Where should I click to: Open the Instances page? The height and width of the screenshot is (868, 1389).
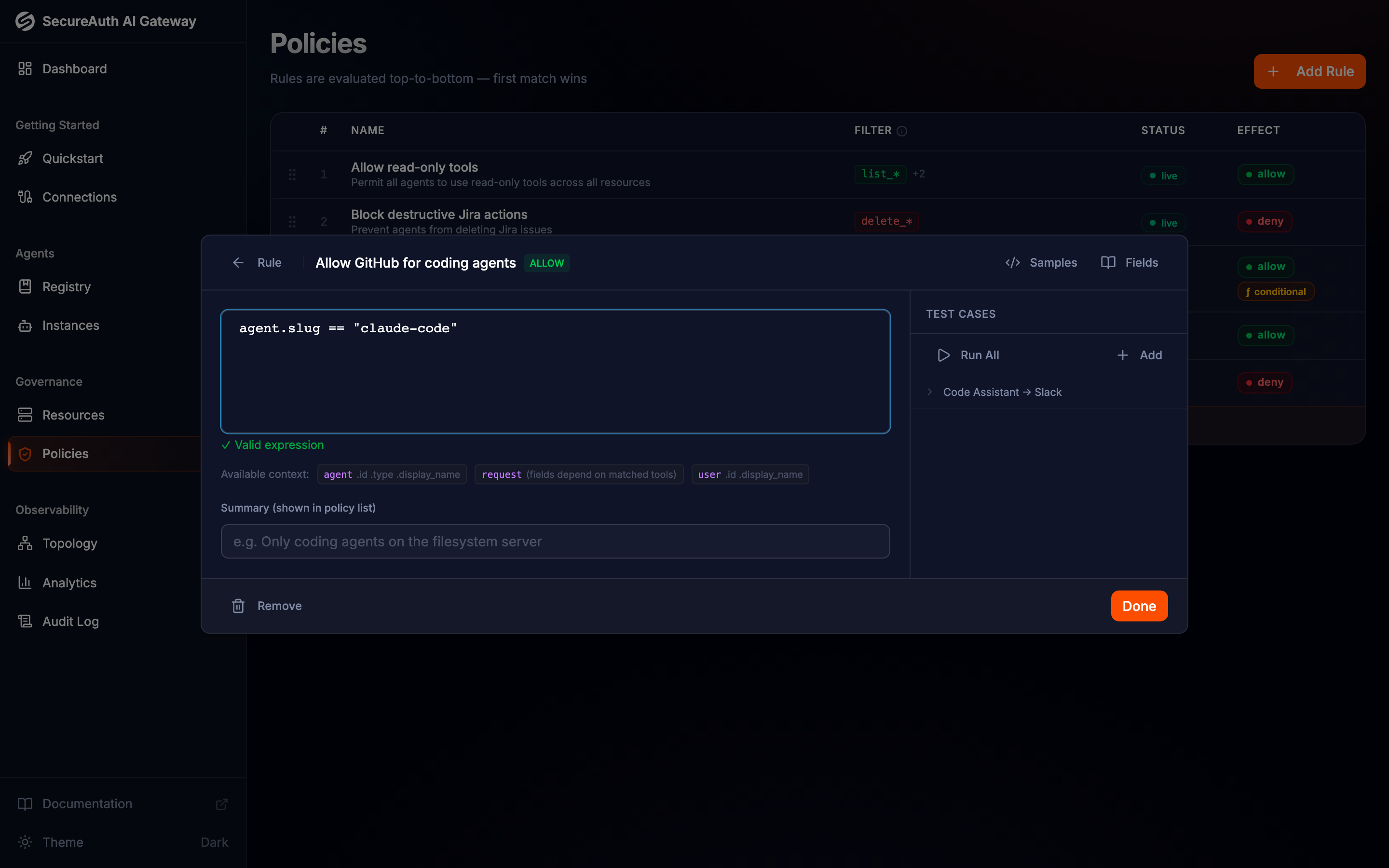(x=70, y=325)
